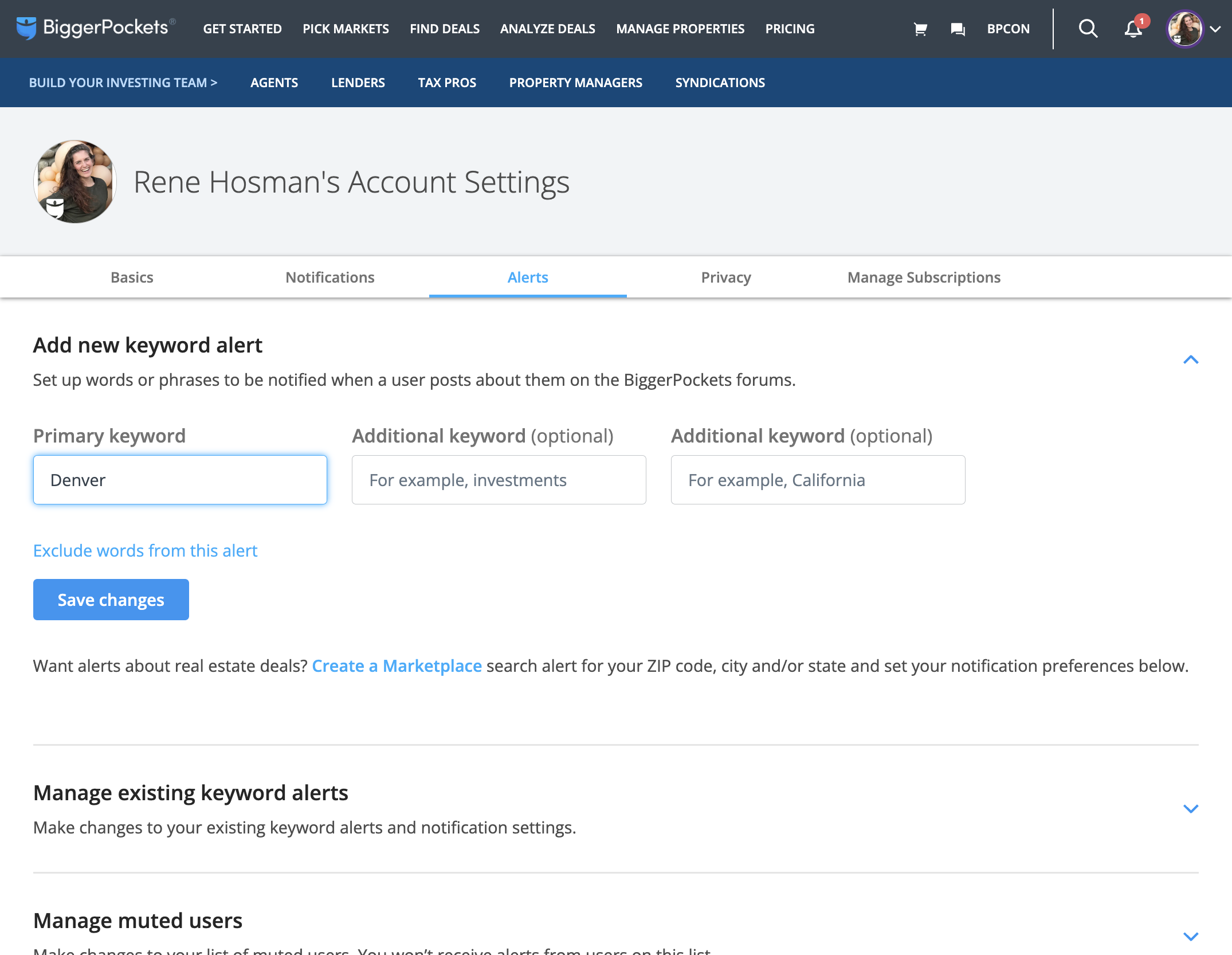
Task: Click Build Your Investing Team link
Action: click(123, 83)
